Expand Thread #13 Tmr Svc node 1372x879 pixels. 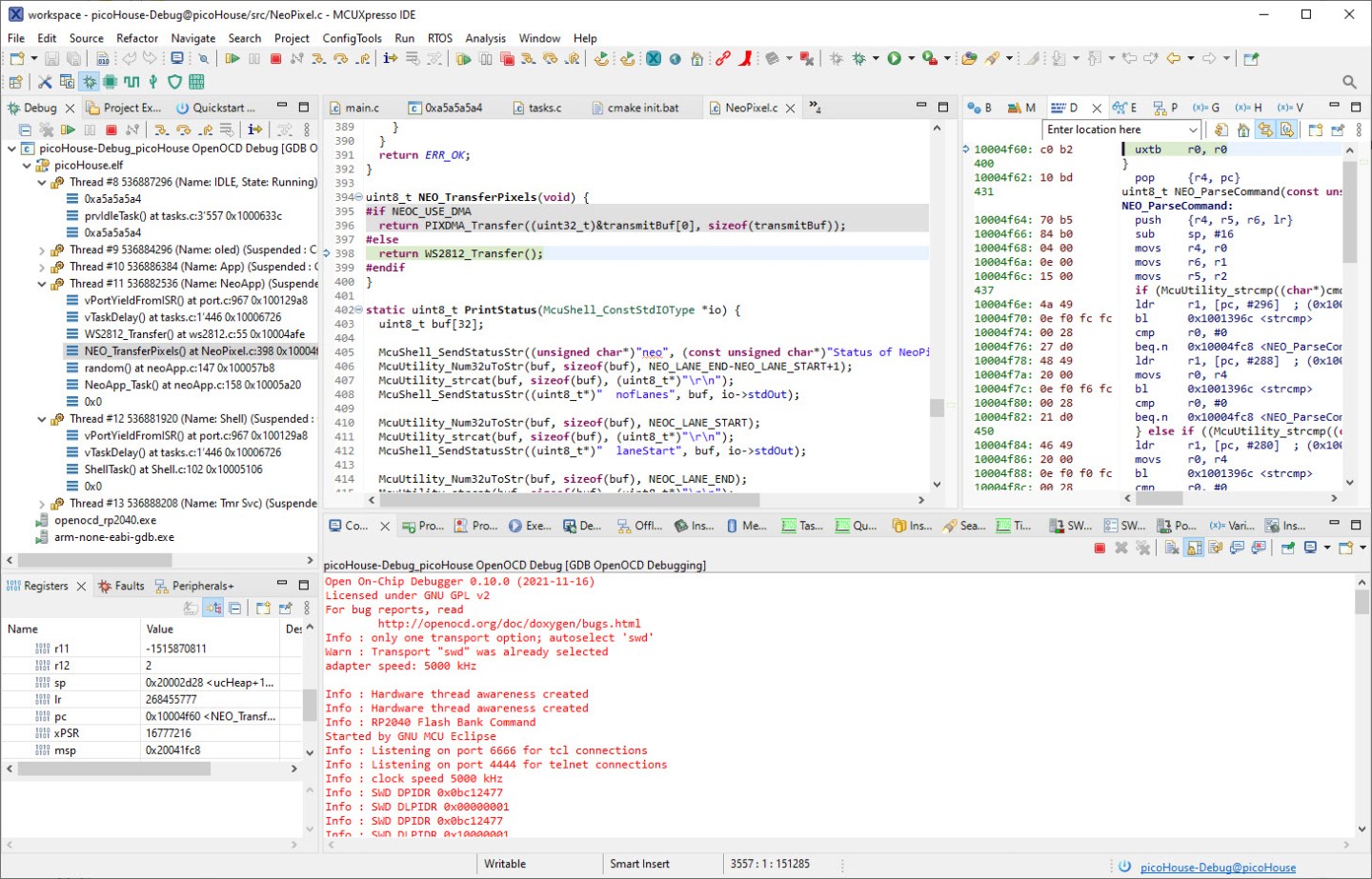(42, 504)
